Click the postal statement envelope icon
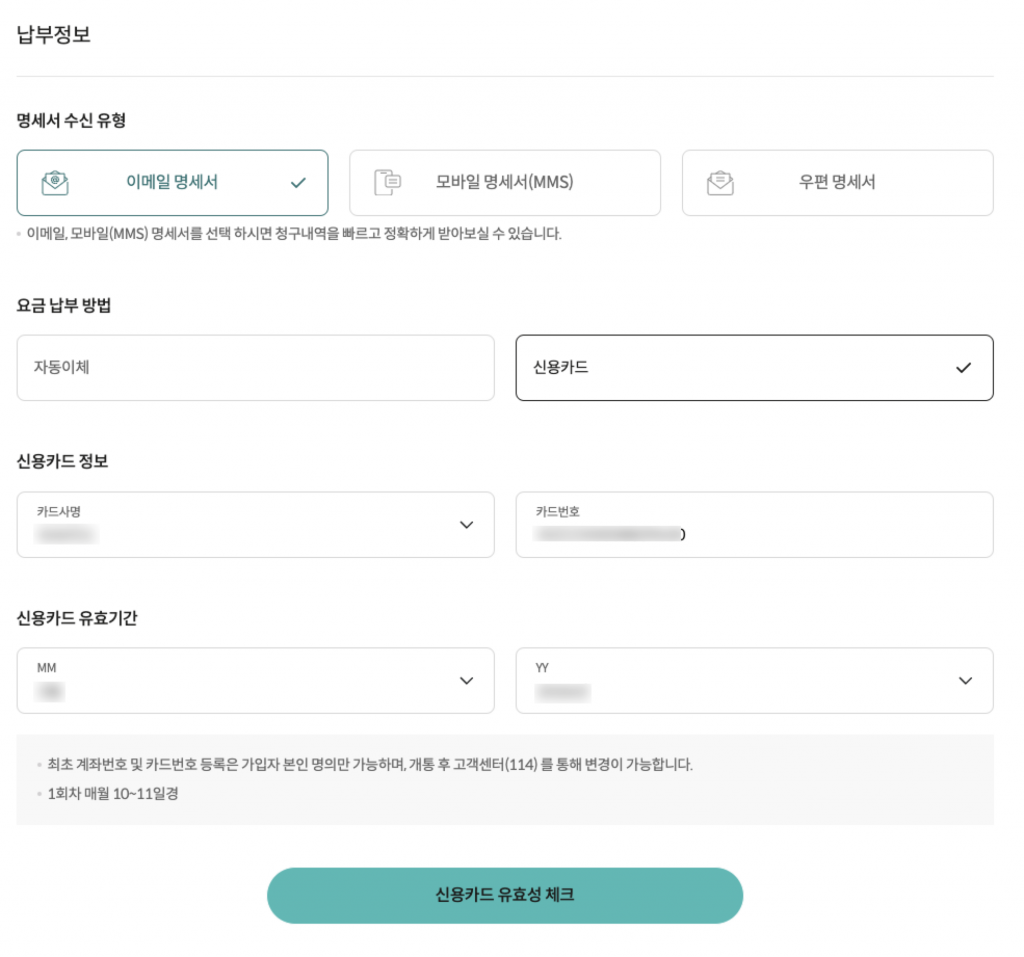The height and width of the screenshot is (957, 1024). [720, 183]
